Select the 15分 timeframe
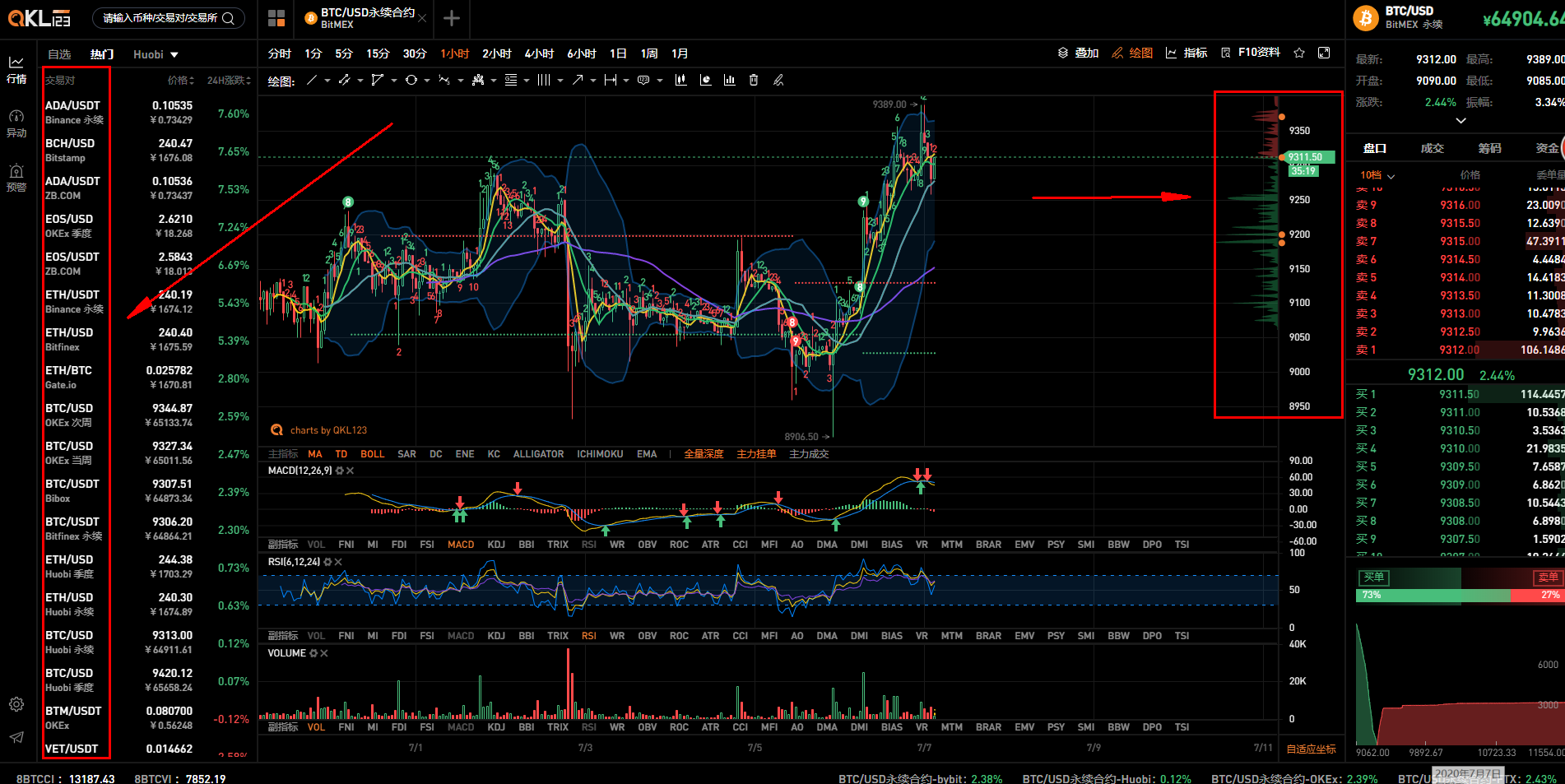This screenshot has width=1565, height=784. click(x=378, y=53)
